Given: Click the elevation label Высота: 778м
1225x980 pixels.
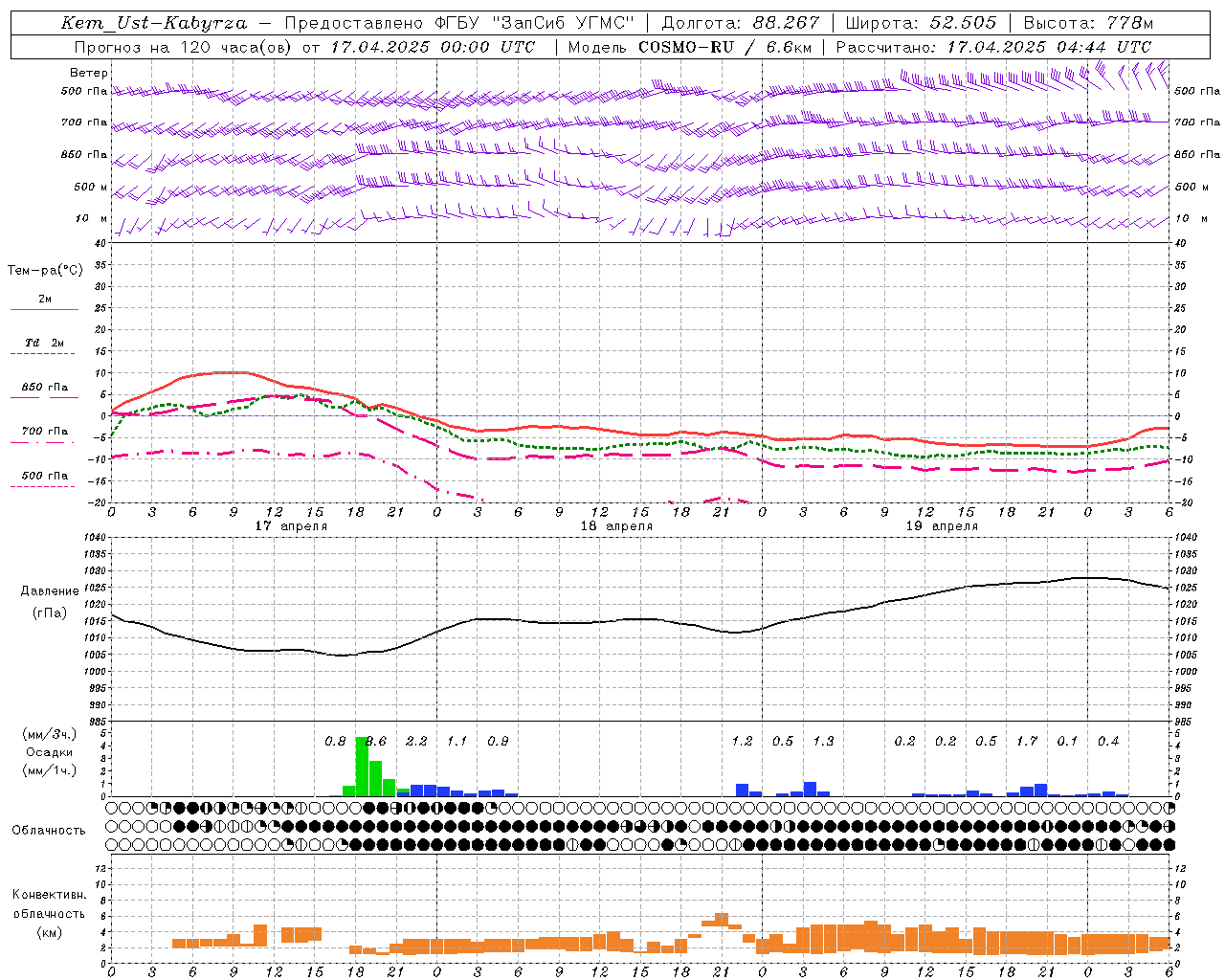Looking at the screenshot, I should tap(1088, 23).
